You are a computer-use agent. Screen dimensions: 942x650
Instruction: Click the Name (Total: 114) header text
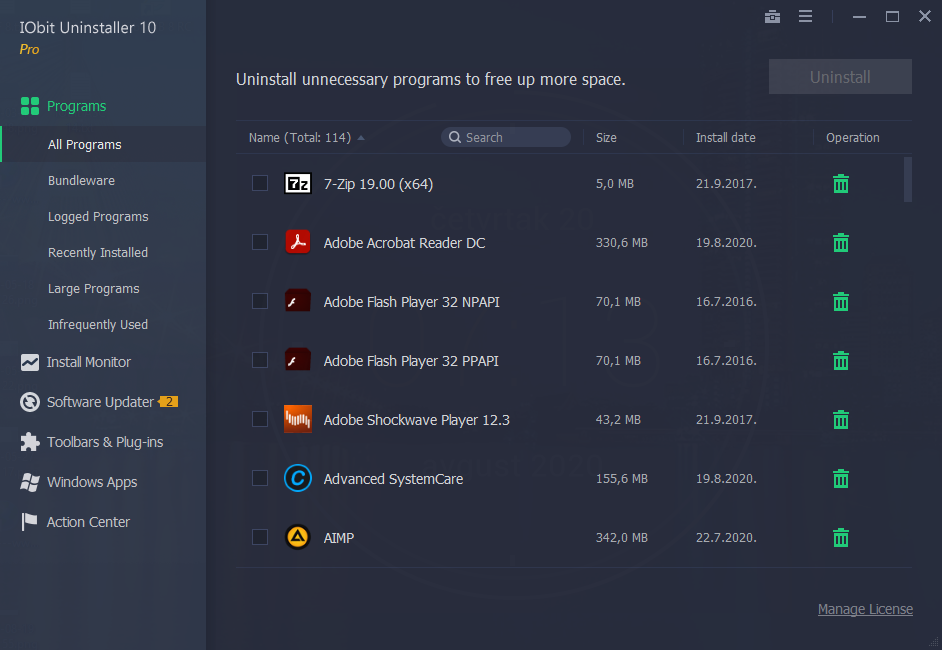[x=300, y=138]
